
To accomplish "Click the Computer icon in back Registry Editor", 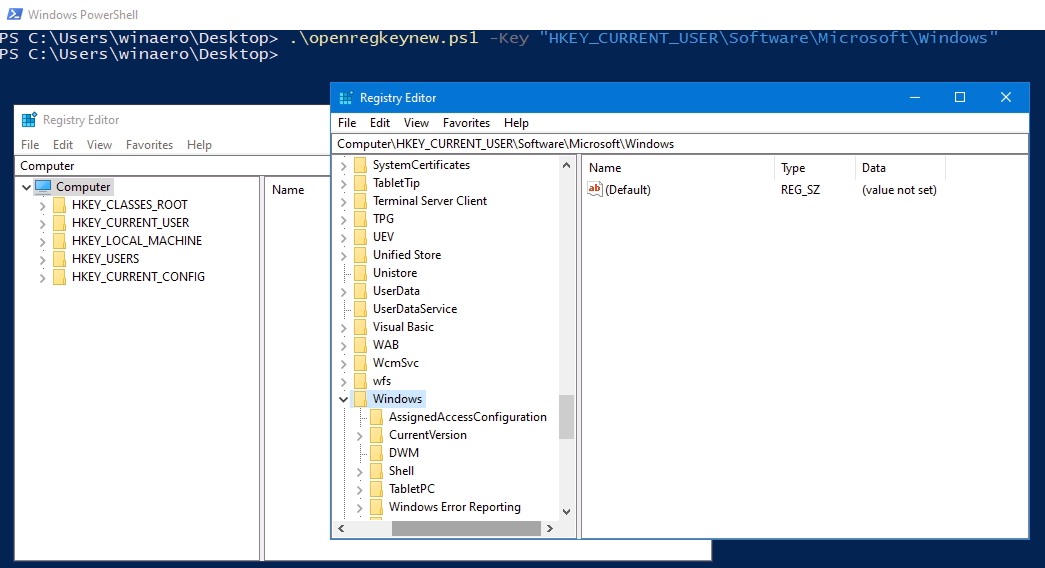I will click(x=43, y=187).
